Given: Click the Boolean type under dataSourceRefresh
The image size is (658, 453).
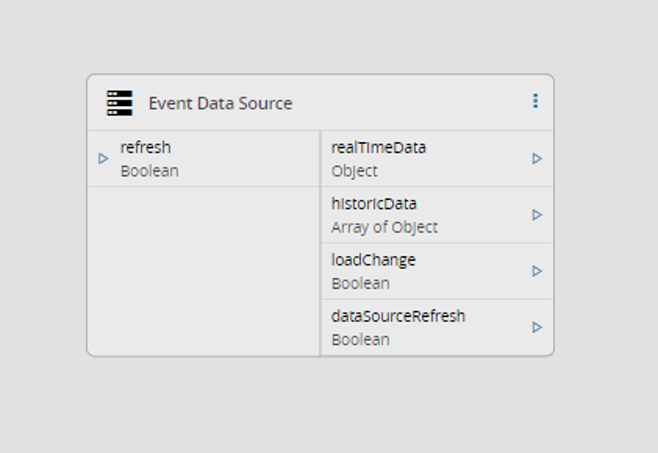Looking at the screenshot, I should click(360, 339).
